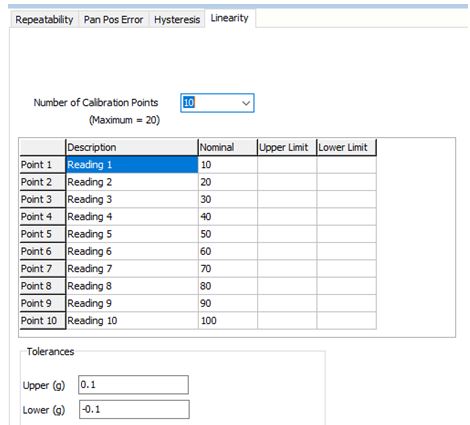Click the Nominal column header
Screen dimensions: 470x425
(x=228, y=147)
